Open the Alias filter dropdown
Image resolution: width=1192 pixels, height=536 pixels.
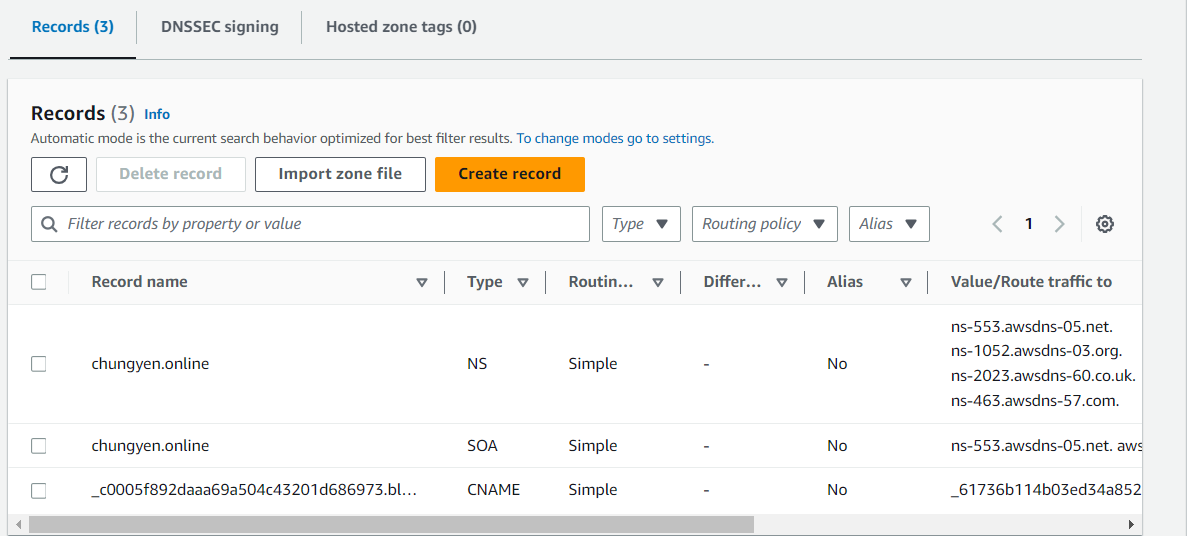point(889,224)
